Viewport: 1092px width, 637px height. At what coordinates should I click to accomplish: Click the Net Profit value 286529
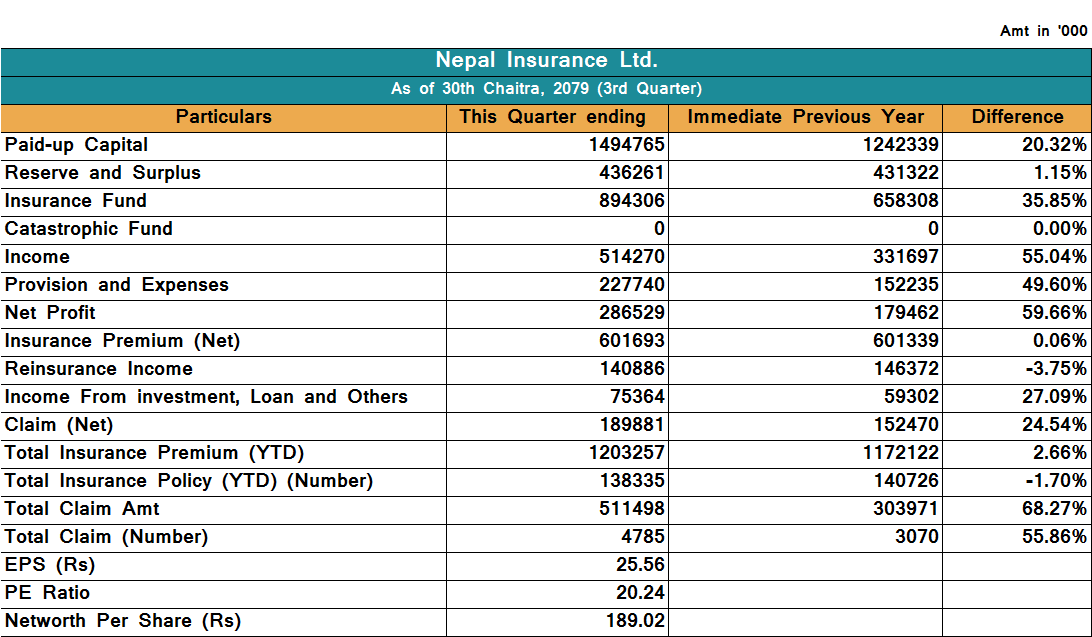click(x=632, y=313)
